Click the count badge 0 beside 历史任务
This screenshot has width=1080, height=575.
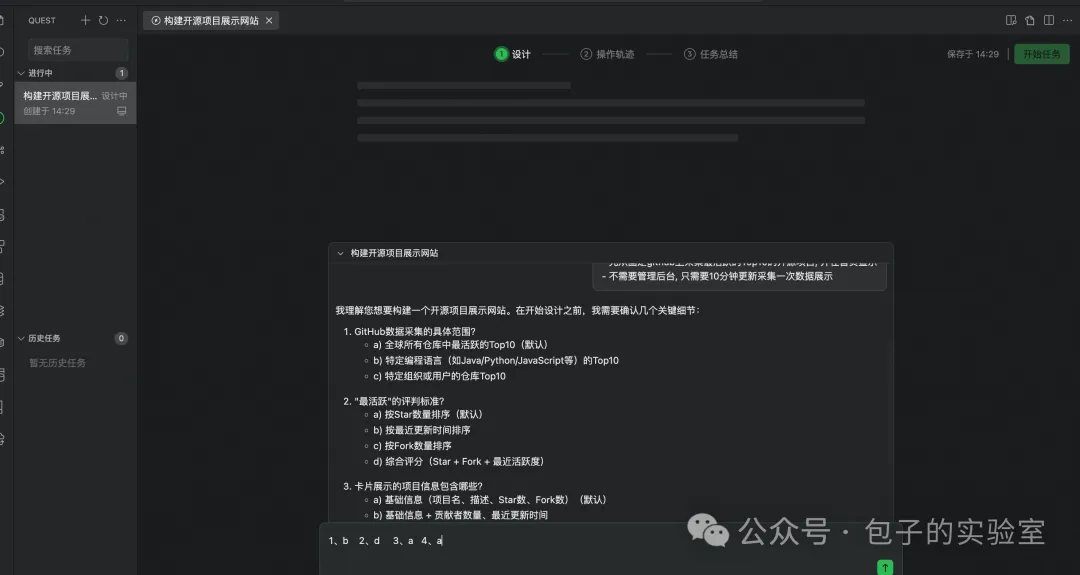(121, 338)
